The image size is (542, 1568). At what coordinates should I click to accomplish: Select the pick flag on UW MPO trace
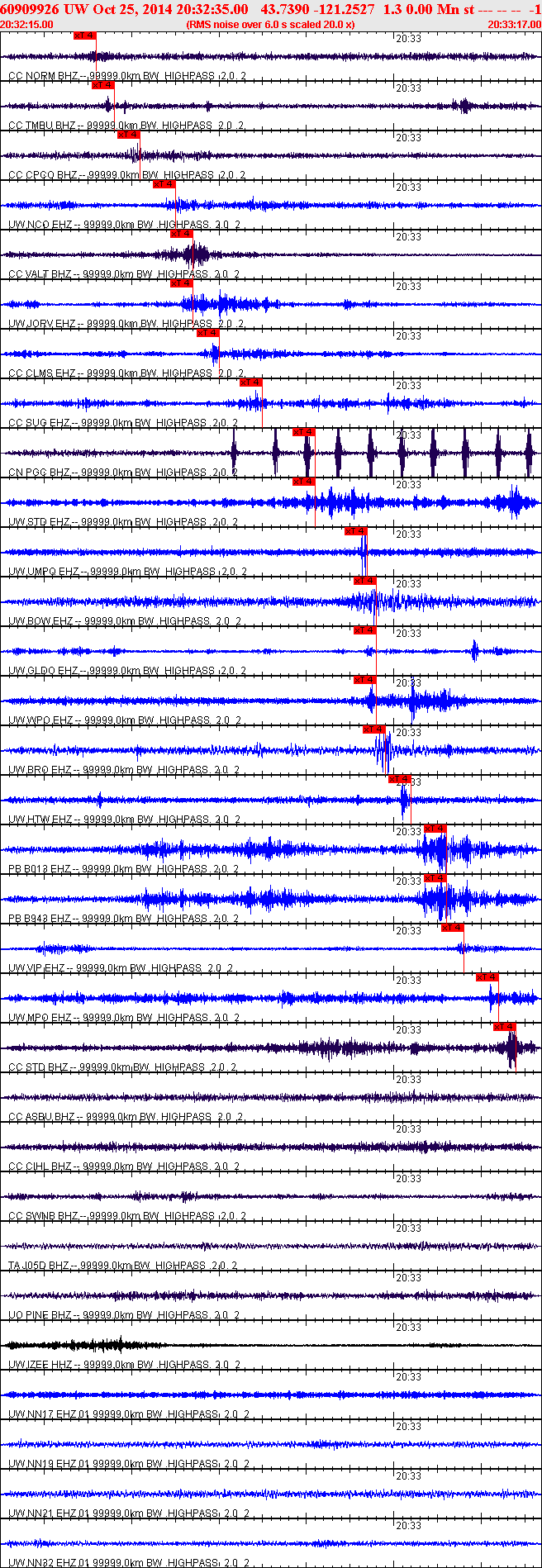(x=487, y=977)
